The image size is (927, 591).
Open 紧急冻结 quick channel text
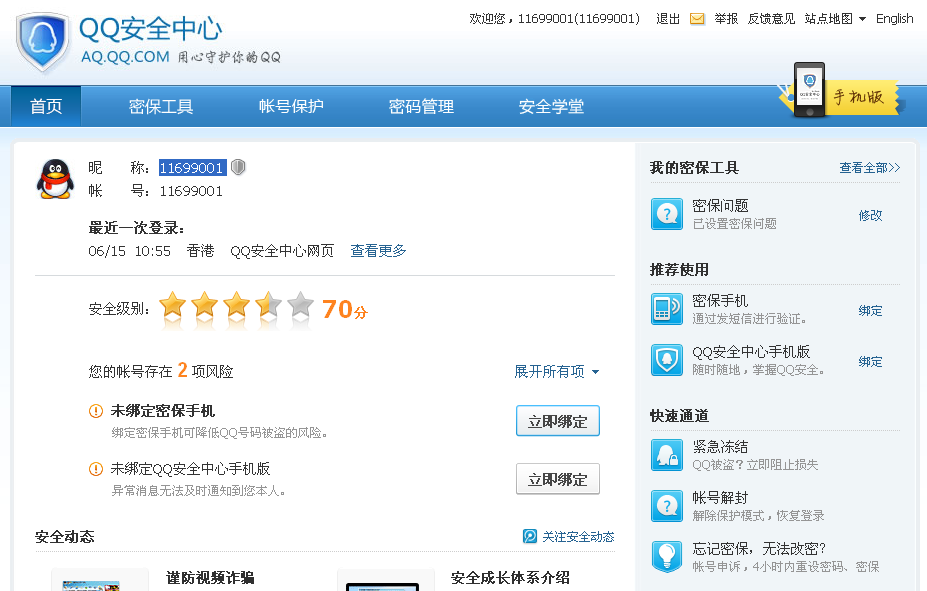click(x=720, y=447)
